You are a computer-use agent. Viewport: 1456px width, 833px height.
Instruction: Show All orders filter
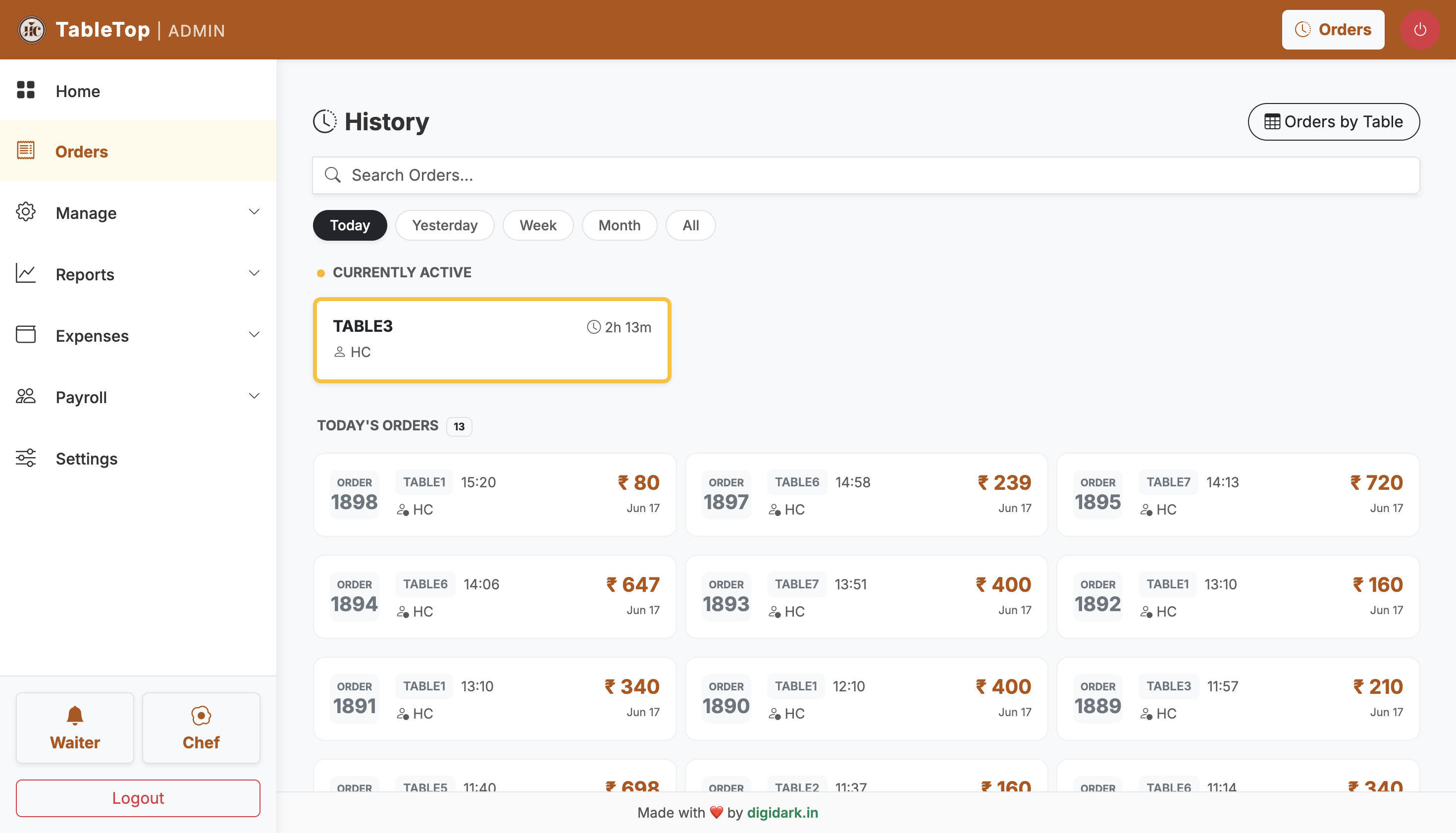pos(690,225)
